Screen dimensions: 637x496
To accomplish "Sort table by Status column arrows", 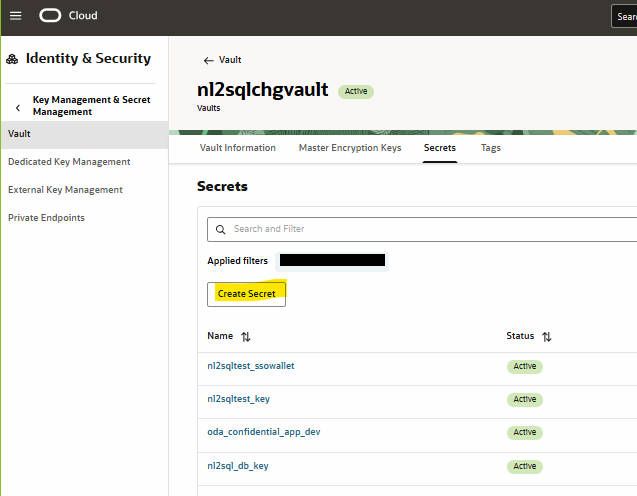I will [x=546, y=336].
